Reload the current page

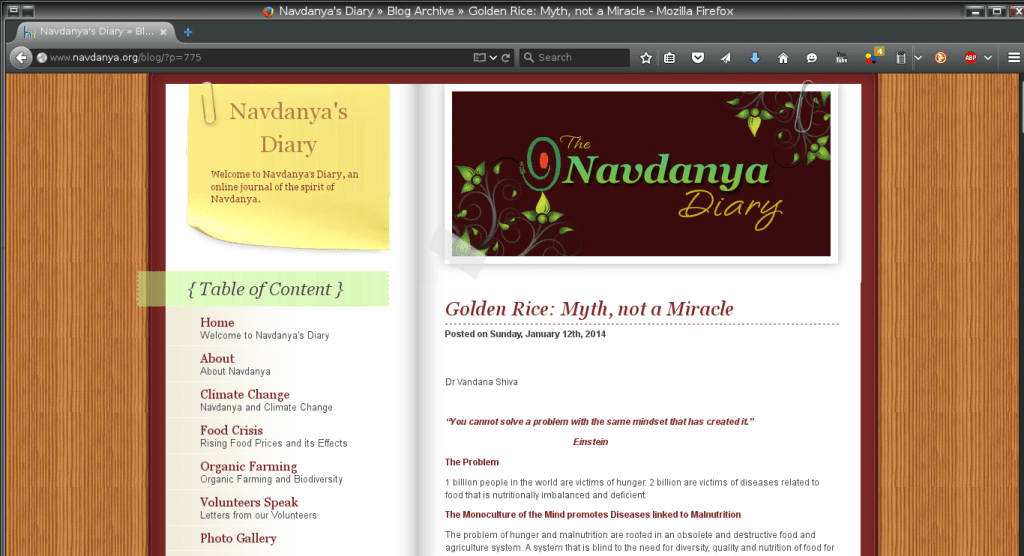506,58
